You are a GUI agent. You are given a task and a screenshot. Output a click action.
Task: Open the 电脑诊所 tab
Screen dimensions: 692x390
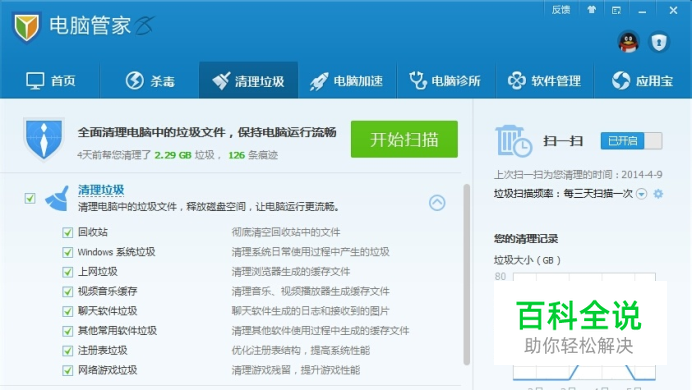[x=445, y=81]
